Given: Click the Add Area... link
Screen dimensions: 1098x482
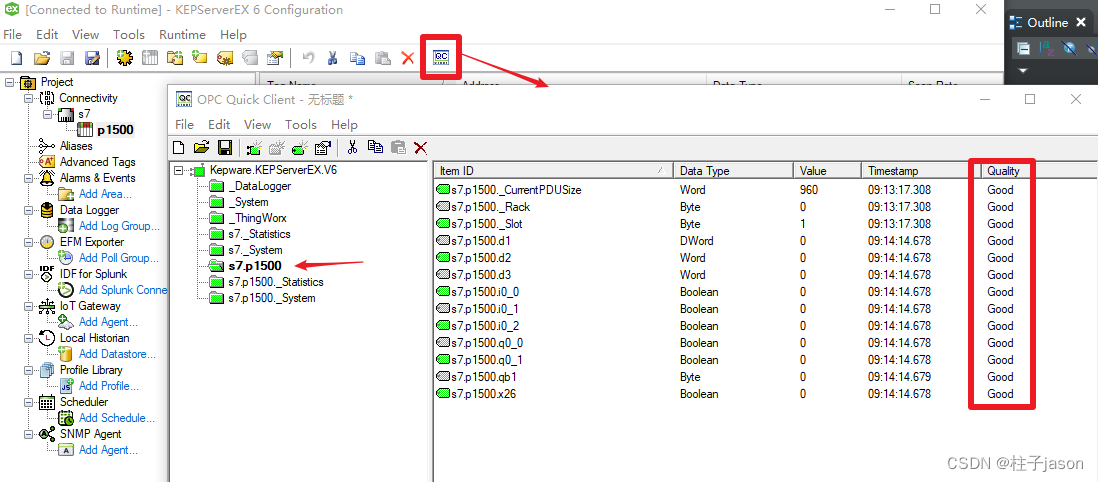Looking at the screenshot, I should (x=105, y=194).
